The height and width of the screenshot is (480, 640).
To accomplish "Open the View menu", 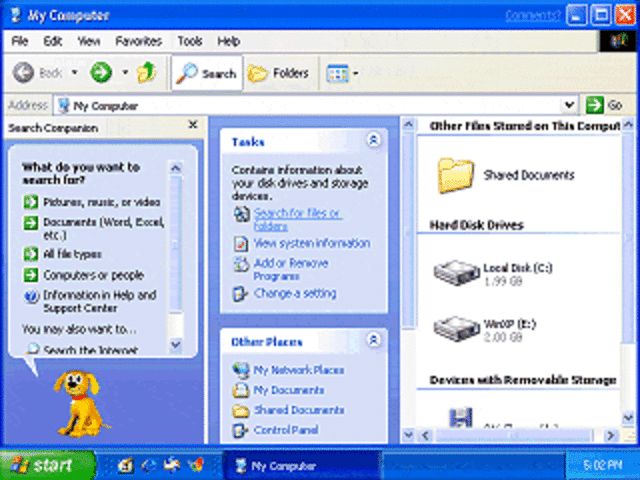I will 89,41.
